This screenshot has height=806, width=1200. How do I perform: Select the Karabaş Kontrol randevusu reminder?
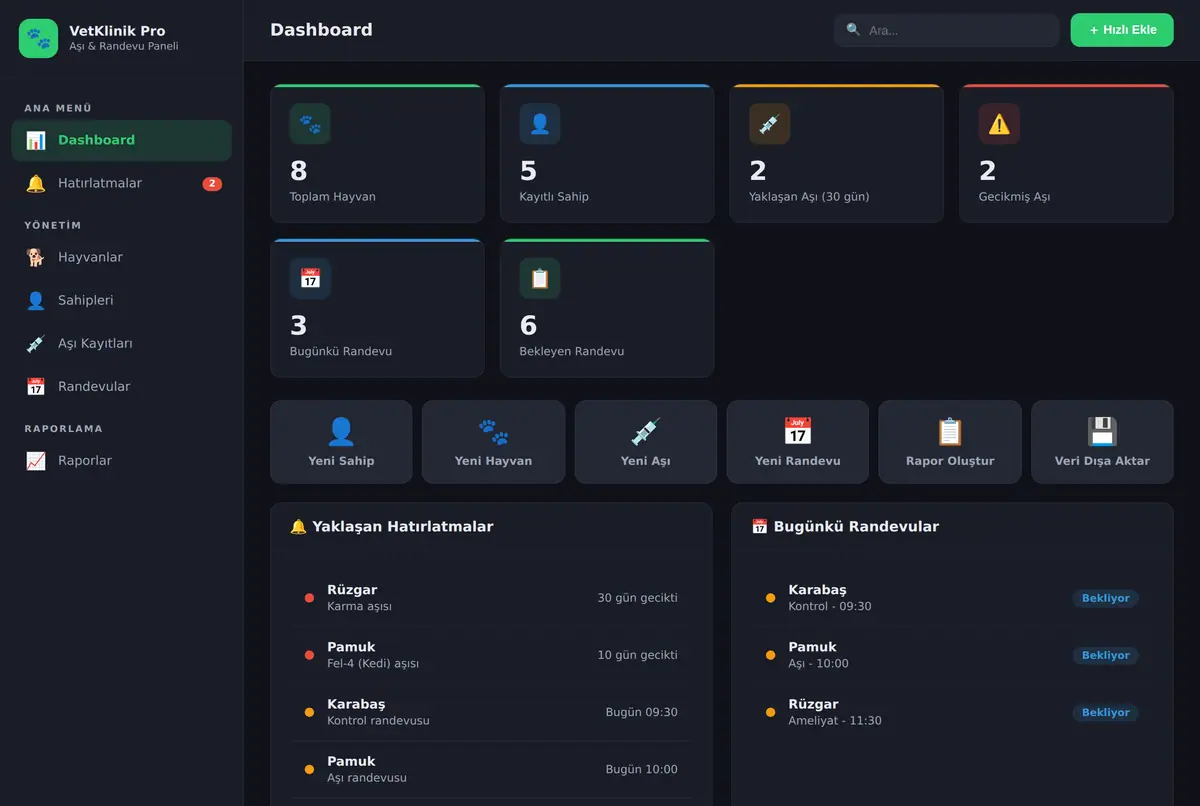(x=491, y=712)
